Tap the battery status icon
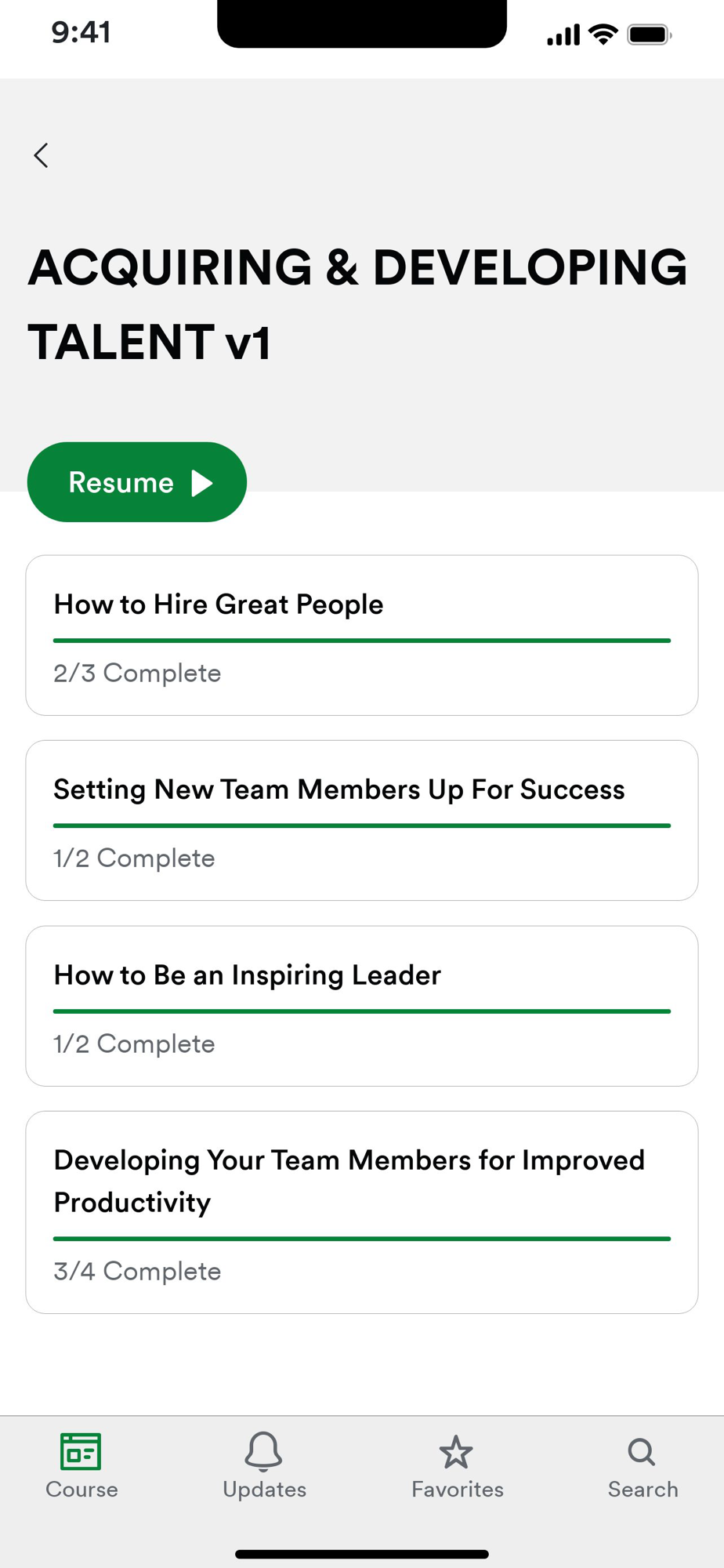Viewport: 724px width, 1568px height. coord(649,34)
